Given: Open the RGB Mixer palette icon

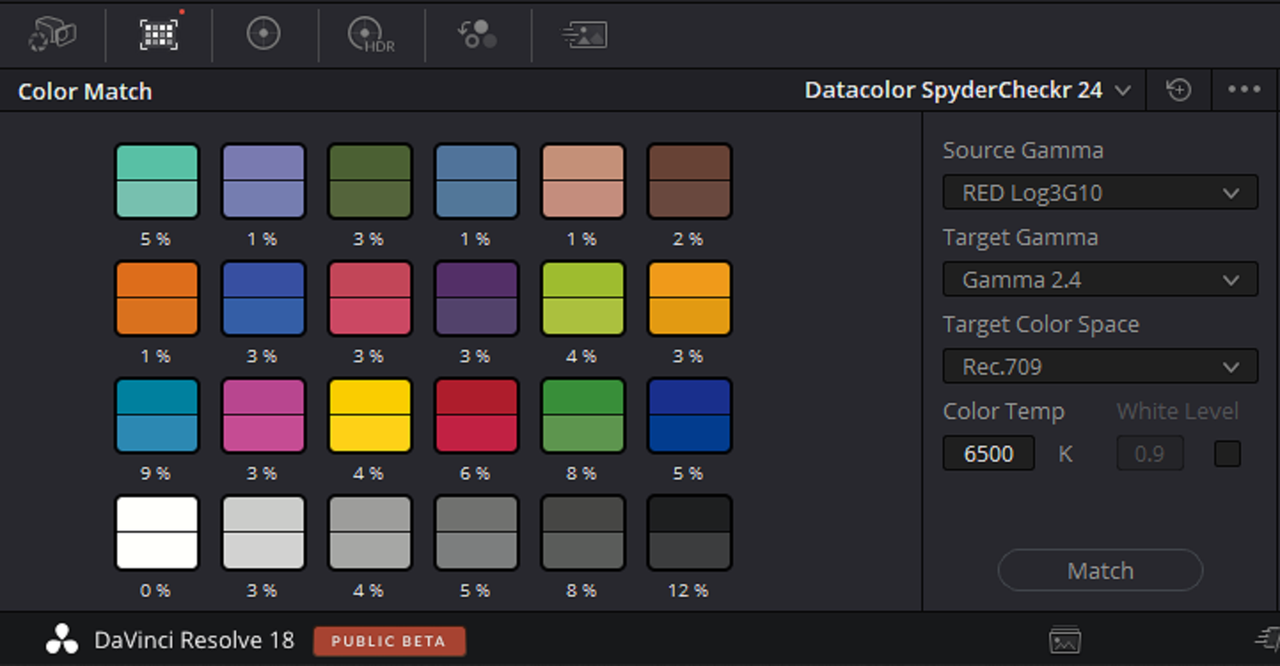Looking at the screenshot, I should coord(477,35).
